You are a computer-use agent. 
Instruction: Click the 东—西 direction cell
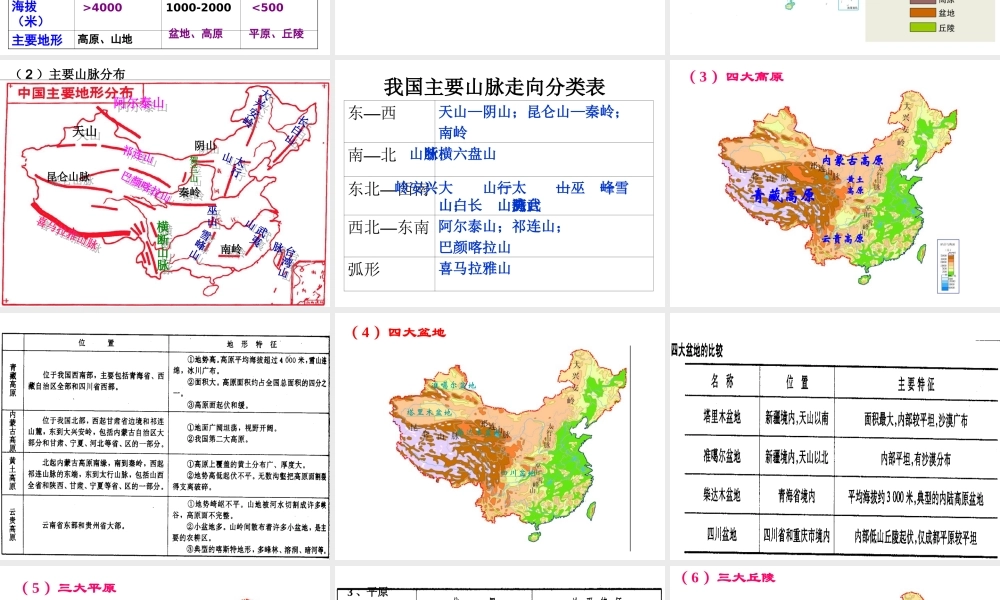point(372,113)
